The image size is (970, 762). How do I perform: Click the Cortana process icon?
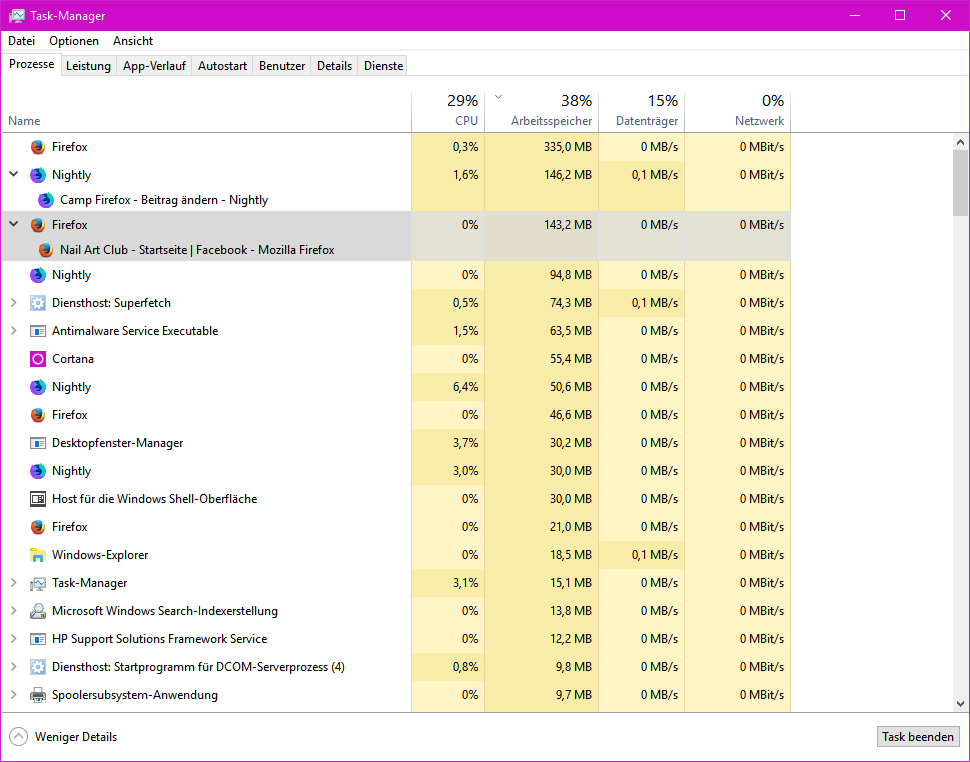[38, 359]
